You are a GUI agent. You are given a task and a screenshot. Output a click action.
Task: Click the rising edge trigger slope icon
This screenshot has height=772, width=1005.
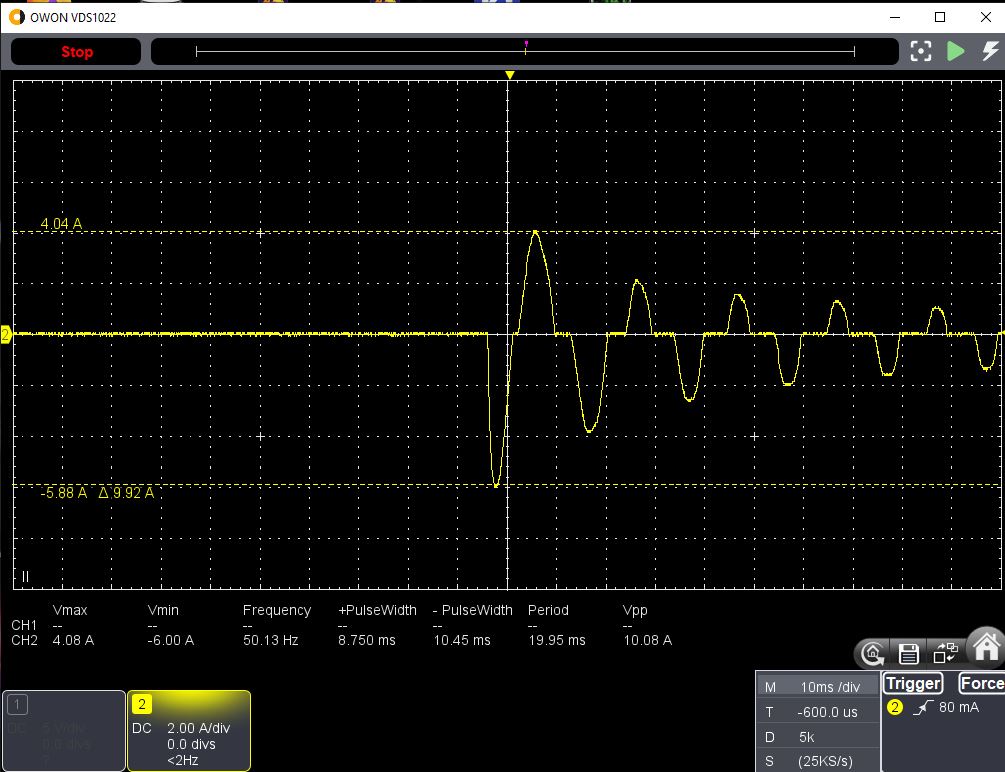(922, 707)
